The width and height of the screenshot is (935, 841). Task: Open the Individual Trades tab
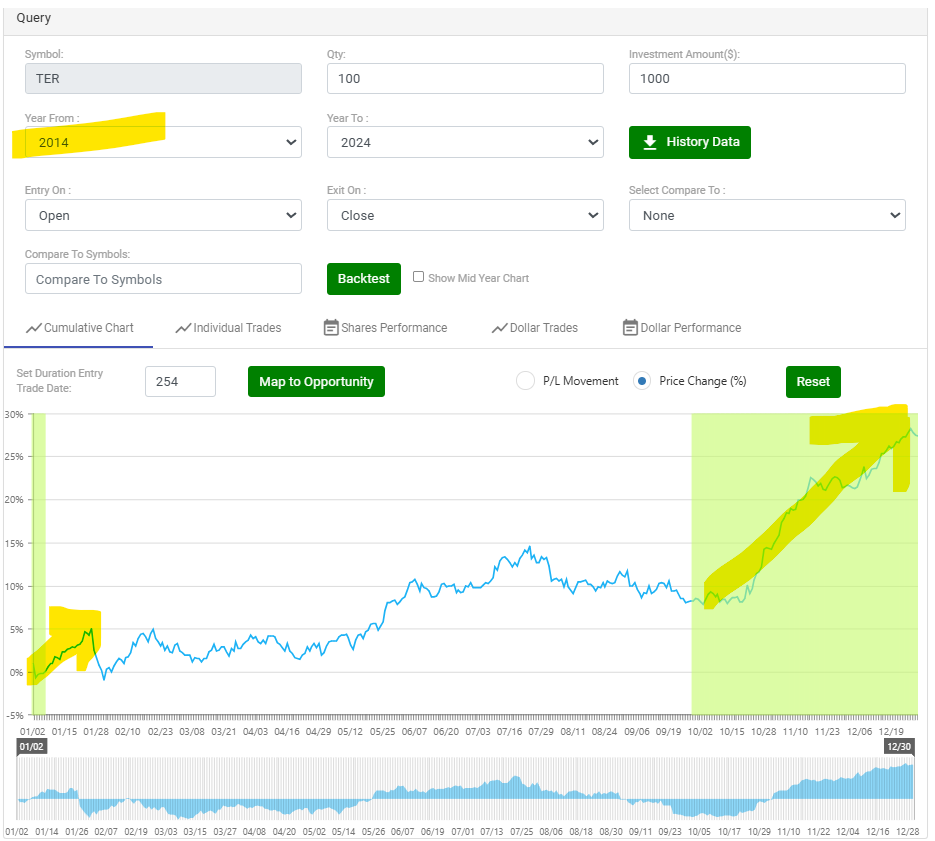pos(228,328)
